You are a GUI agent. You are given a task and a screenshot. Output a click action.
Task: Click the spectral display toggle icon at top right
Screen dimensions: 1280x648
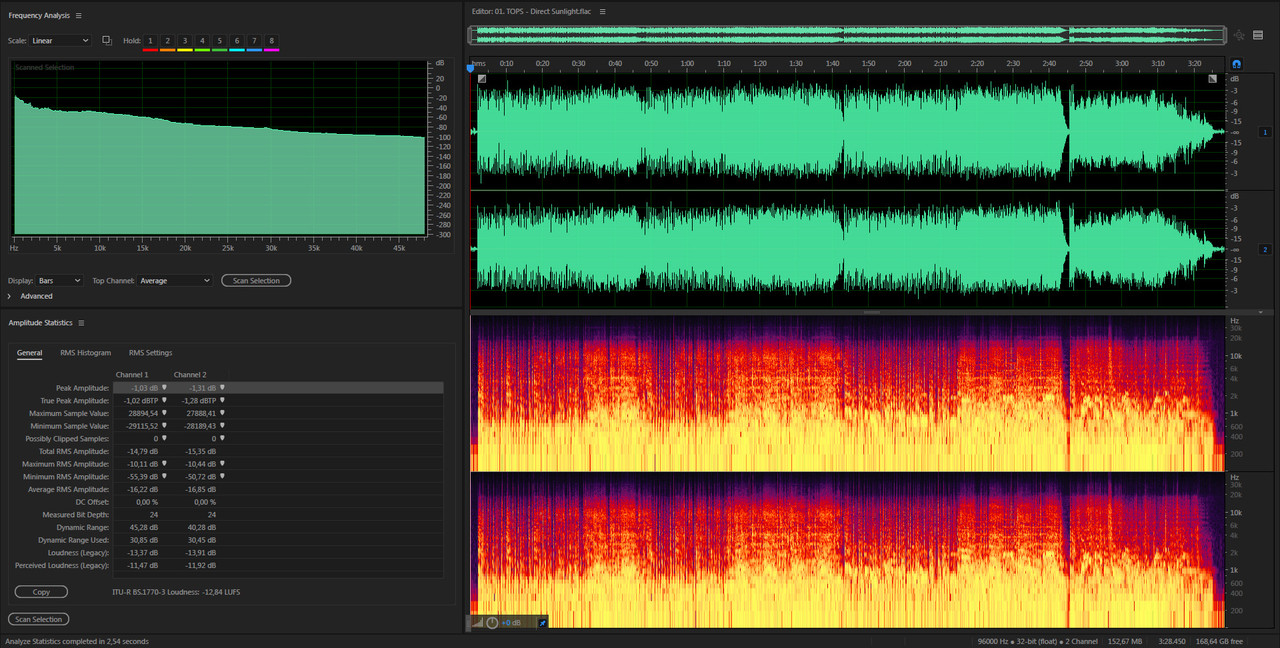pos(1258,35)
